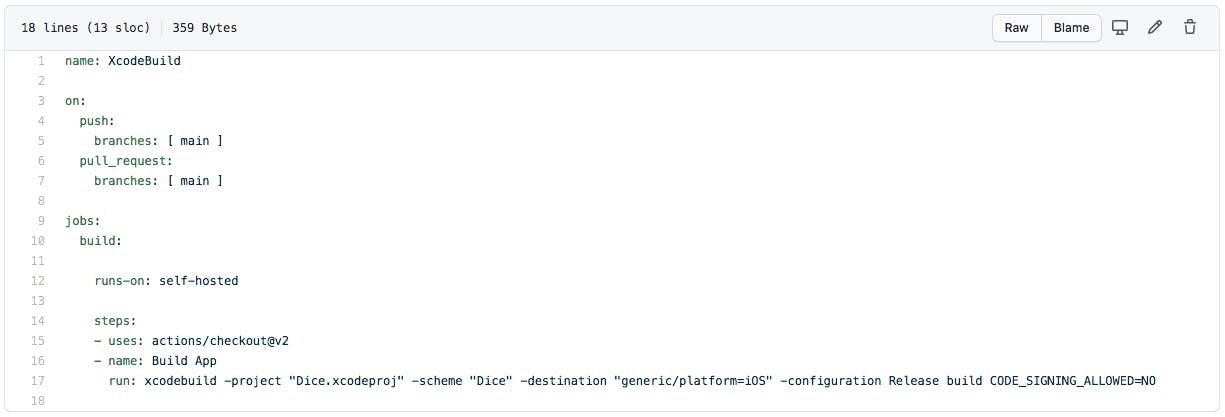This screenshot has height=417, width=1225.
Task: Click the '359 Bytes' file size text
Action: [204, 28]
